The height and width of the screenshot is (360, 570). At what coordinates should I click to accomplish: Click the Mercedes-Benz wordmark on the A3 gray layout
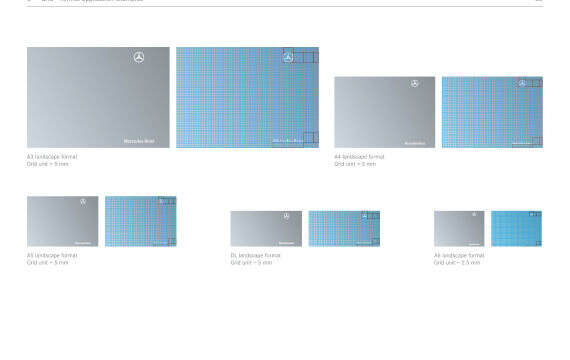(139, 141)
